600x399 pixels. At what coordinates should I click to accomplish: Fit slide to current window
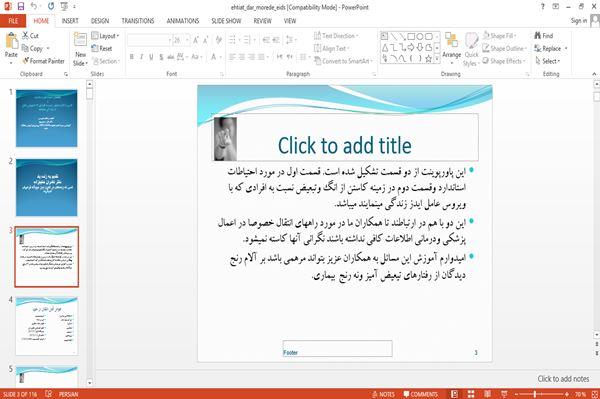coord(595,394)
